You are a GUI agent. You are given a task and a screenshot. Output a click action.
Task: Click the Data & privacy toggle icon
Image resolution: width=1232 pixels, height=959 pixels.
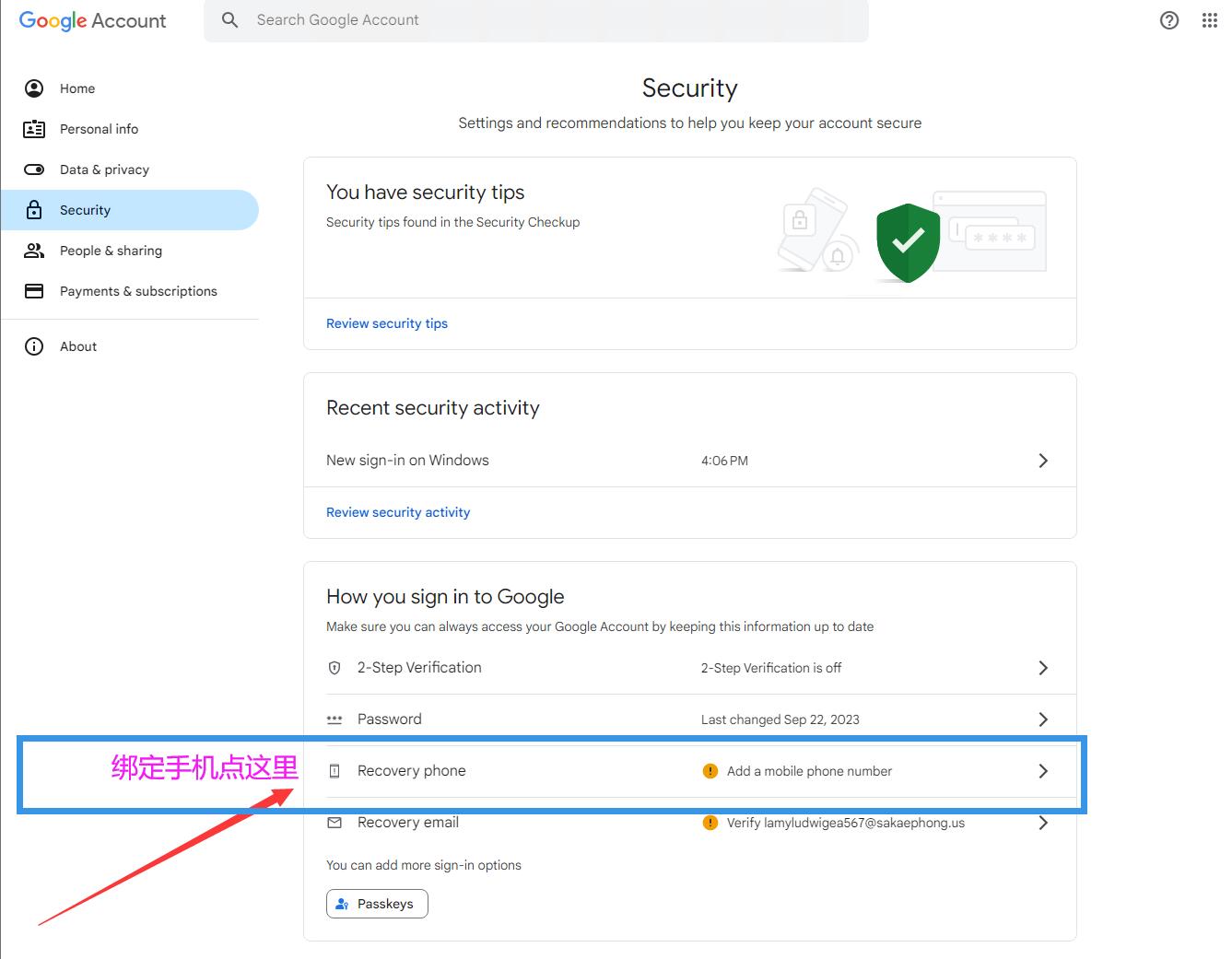coord(34,170)
